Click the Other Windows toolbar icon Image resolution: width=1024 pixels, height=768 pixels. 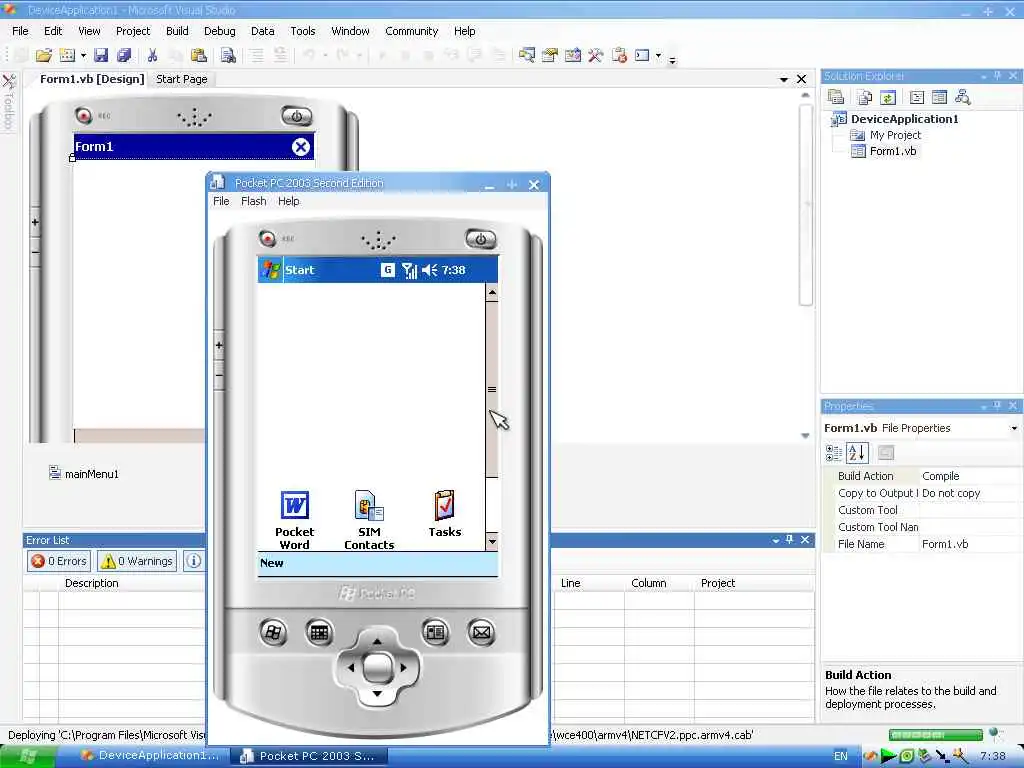coord(642,56)
